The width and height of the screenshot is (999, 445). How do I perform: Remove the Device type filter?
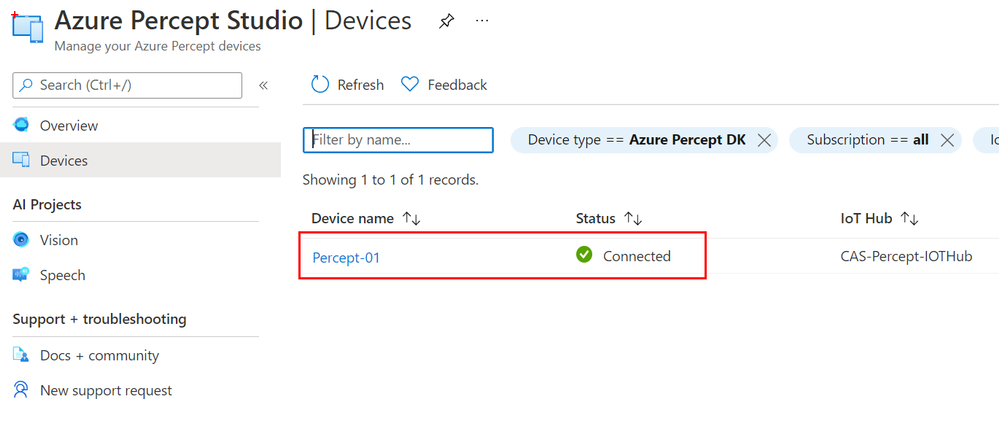tap(764, 140)
